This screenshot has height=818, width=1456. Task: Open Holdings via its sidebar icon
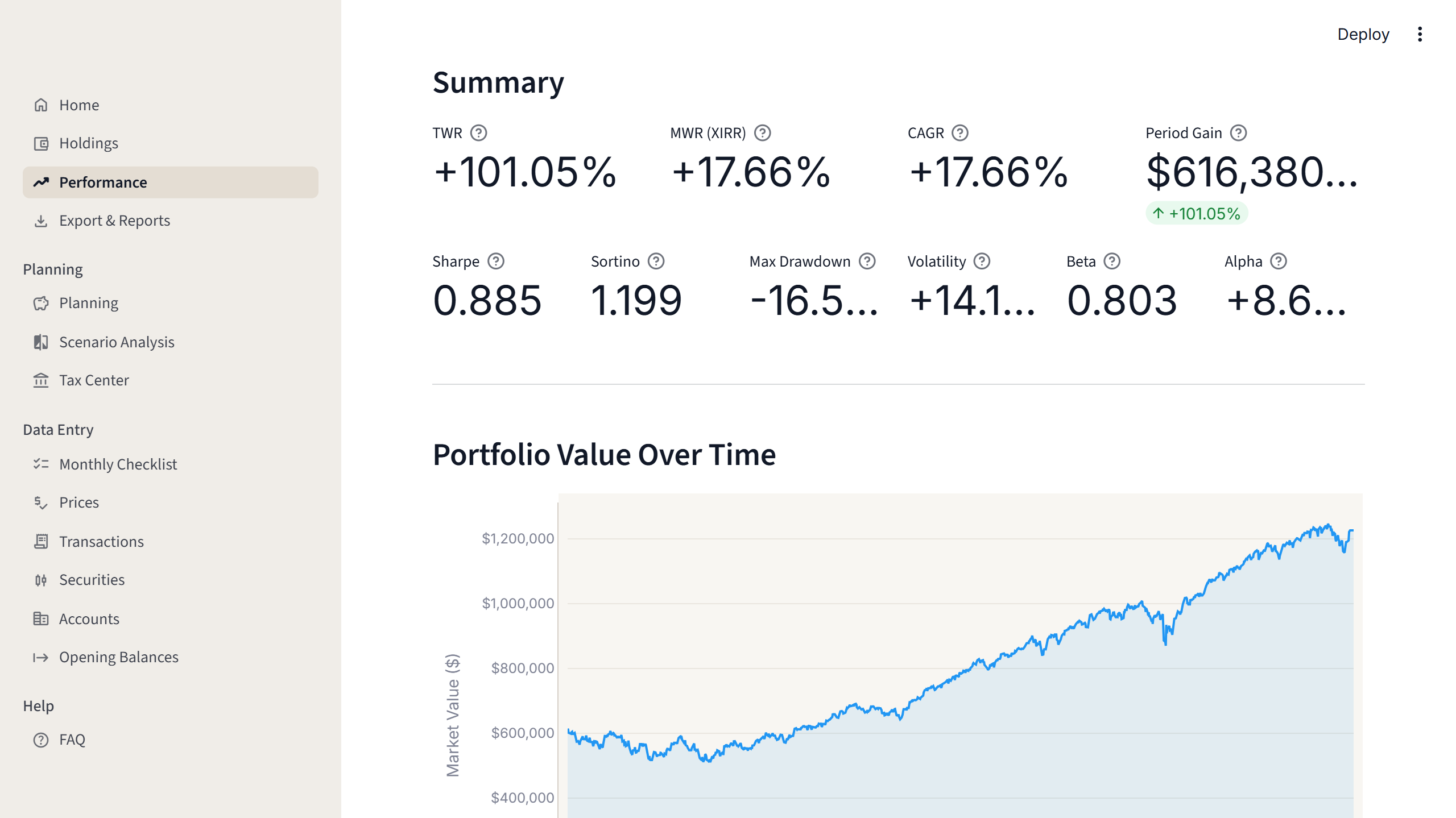click(40, 143)
